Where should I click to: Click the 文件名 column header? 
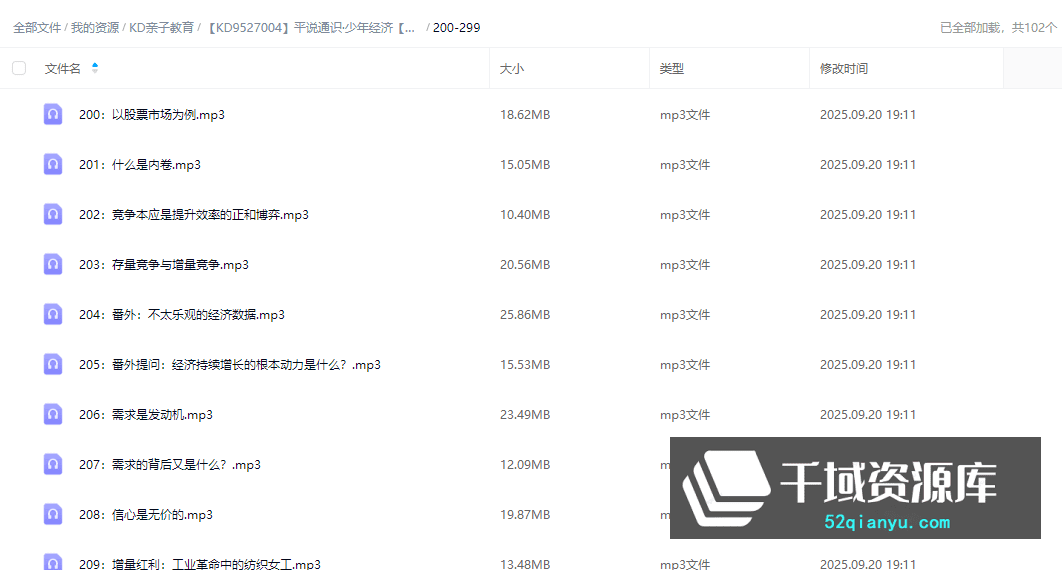coord(62,68)
